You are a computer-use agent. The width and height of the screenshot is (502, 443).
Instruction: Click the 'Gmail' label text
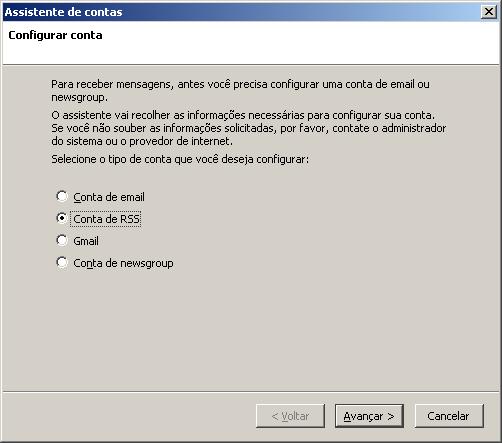[86, 241]
